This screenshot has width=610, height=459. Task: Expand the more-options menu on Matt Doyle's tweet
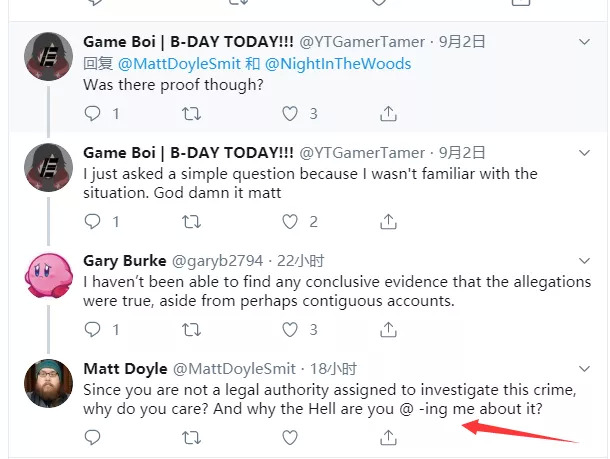(586, 368)
